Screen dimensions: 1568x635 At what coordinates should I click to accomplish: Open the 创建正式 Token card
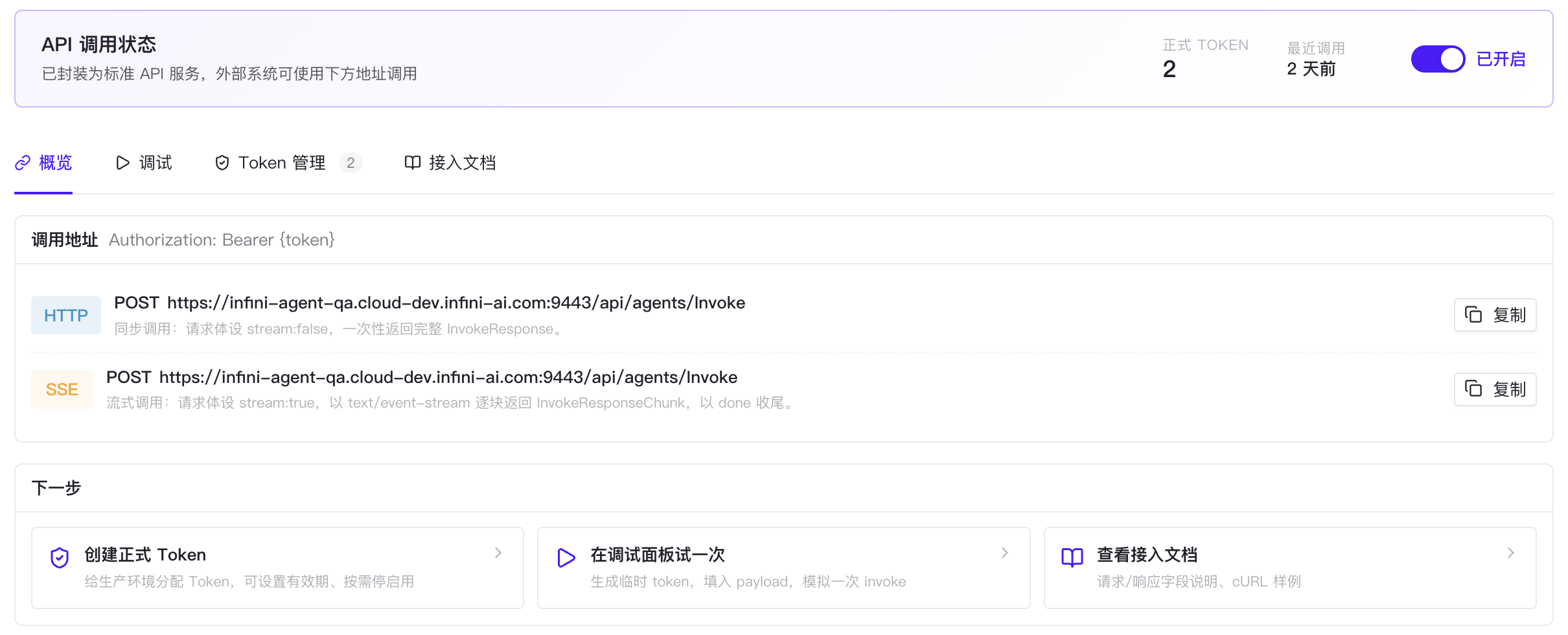pos(277,568)
